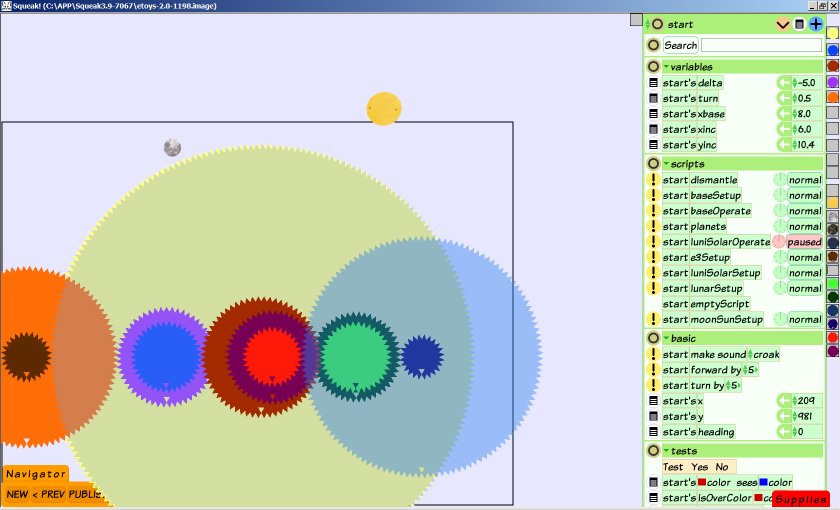Collapse the tests category
The width and height of the screenshot is (840, 510).
(x=666, y=451)
